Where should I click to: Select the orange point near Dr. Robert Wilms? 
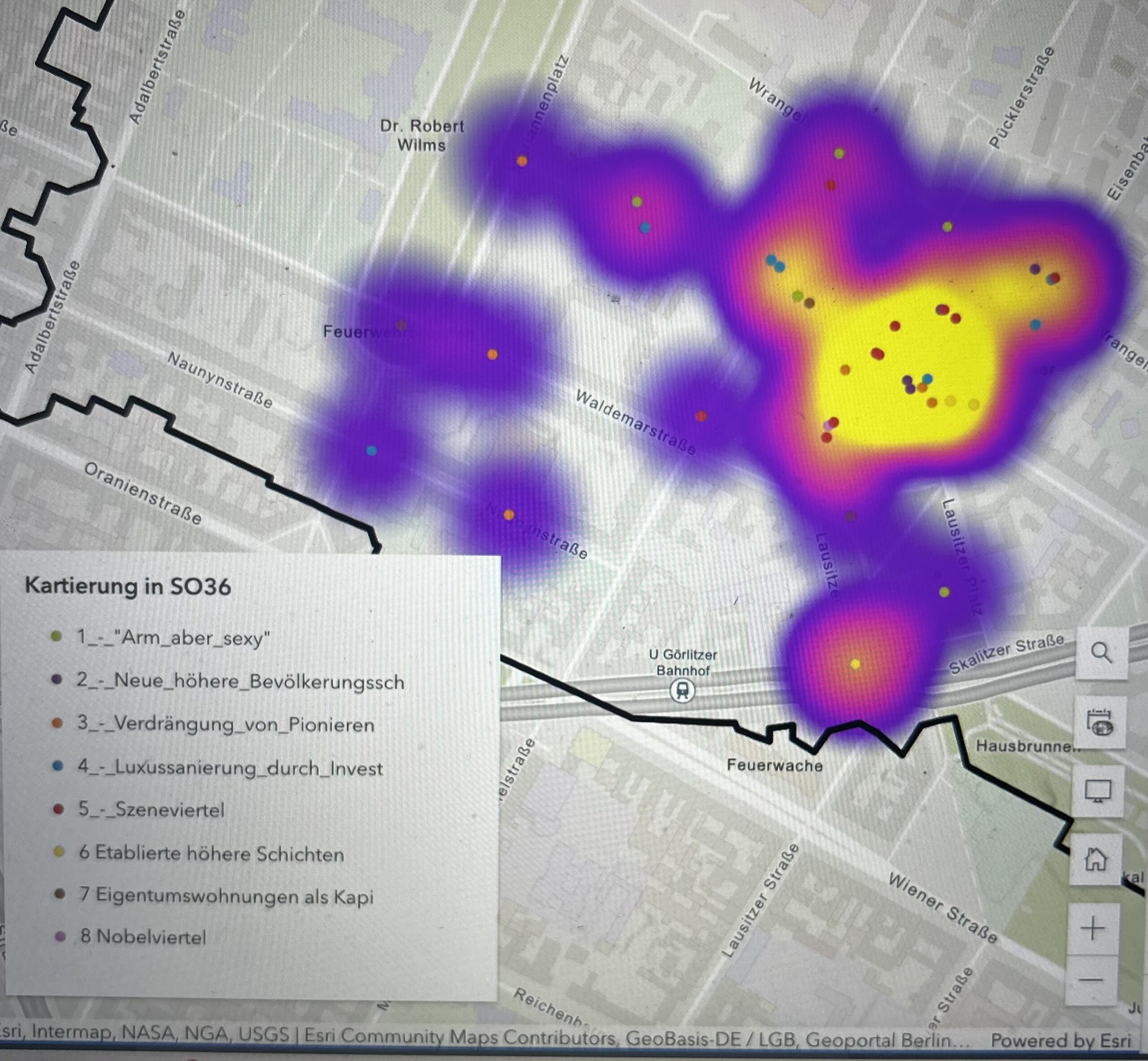(522, 161)
